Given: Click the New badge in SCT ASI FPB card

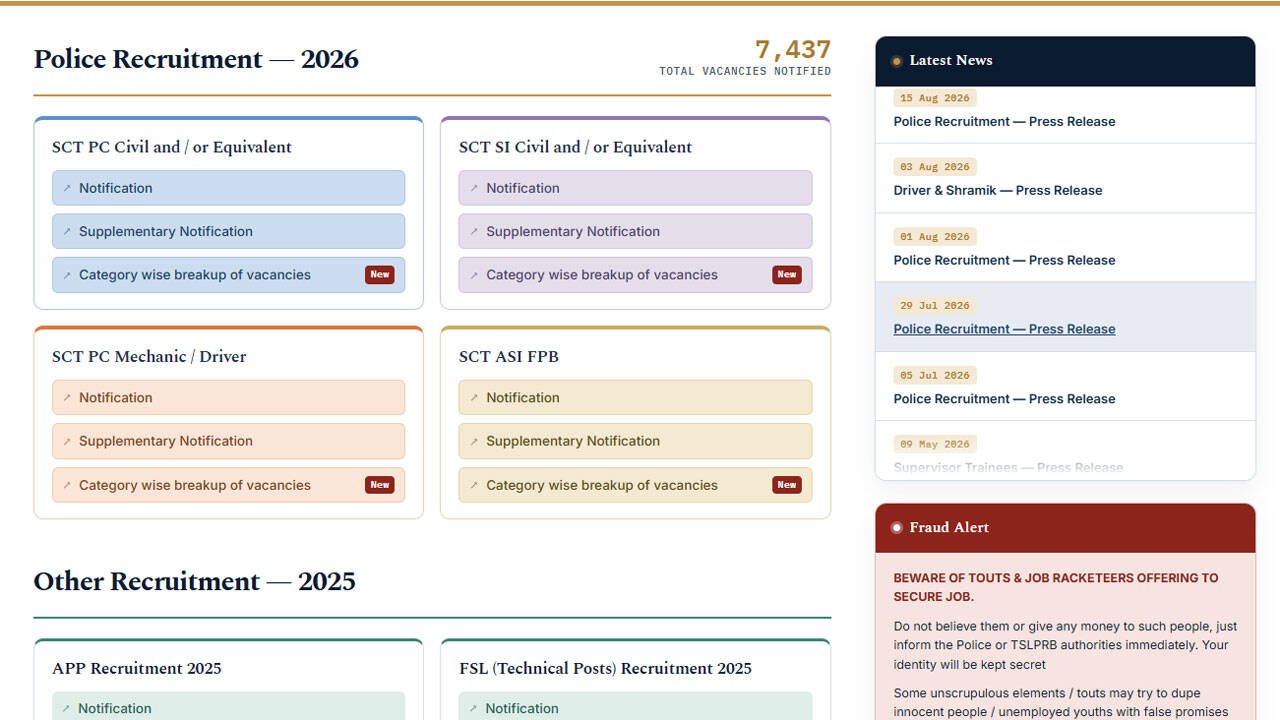Looking at the screenshot, I should click(787, 485).
